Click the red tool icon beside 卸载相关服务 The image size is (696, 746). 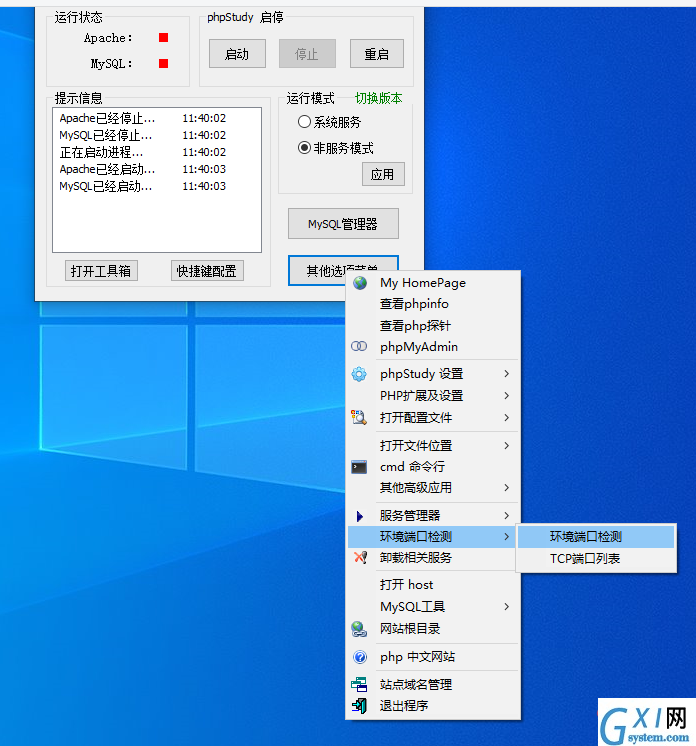pos(360,557)
